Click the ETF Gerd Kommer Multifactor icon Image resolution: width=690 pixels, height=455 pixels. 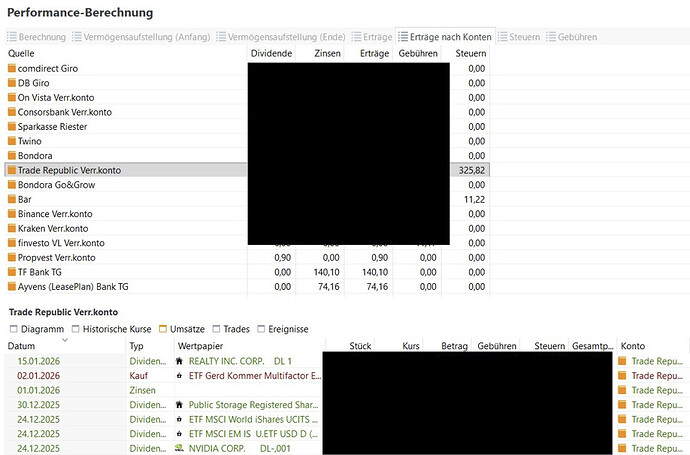(x=178, y=375)
